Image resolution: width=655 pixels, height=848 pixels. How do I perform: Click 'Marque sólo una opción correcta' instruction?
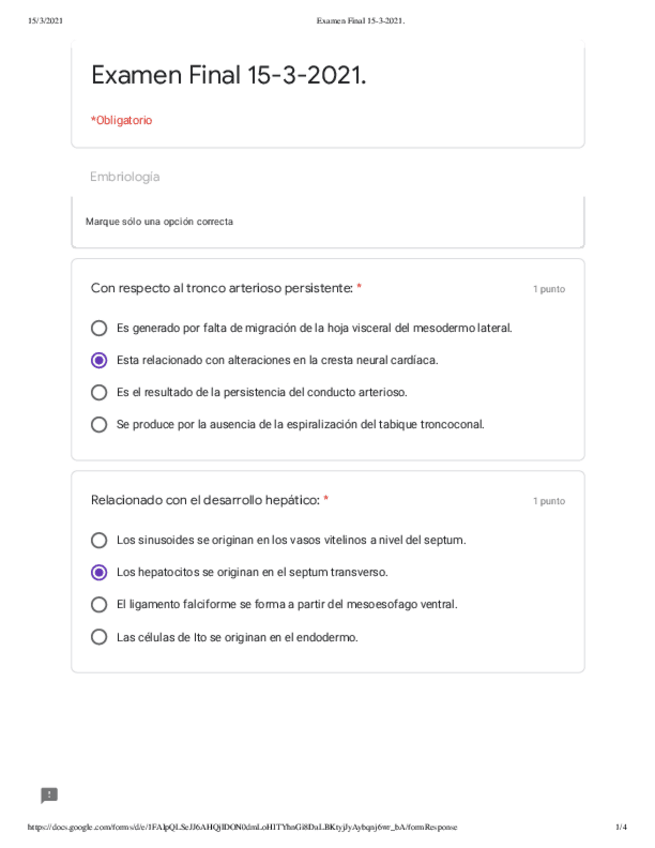pos(160,221)
